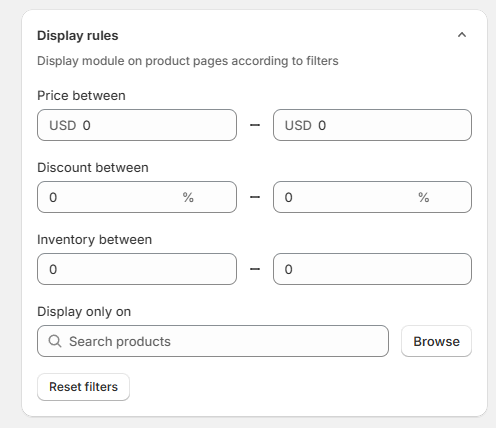Select the maximum discount percentage field
Viewport: 496px width, 428px height.
tap(372, 197)
